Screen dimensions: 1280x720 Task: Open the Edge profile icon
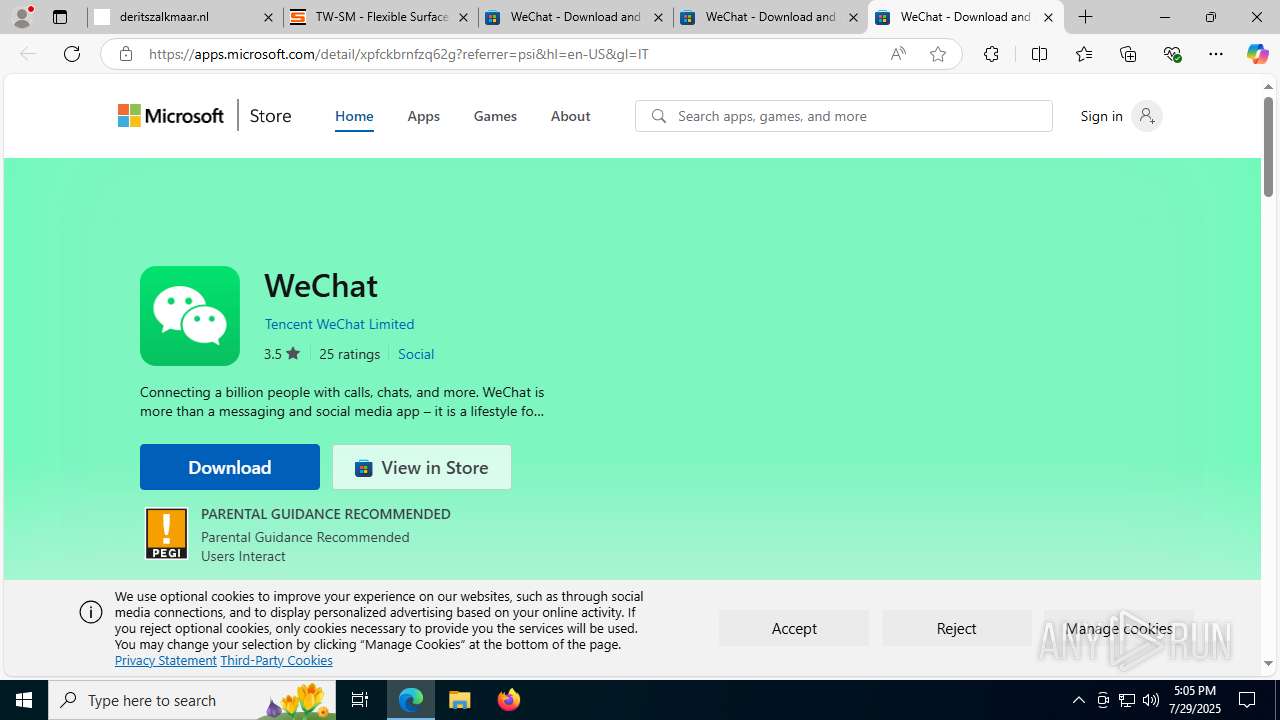pyautogui.click(x=22, y=17)
